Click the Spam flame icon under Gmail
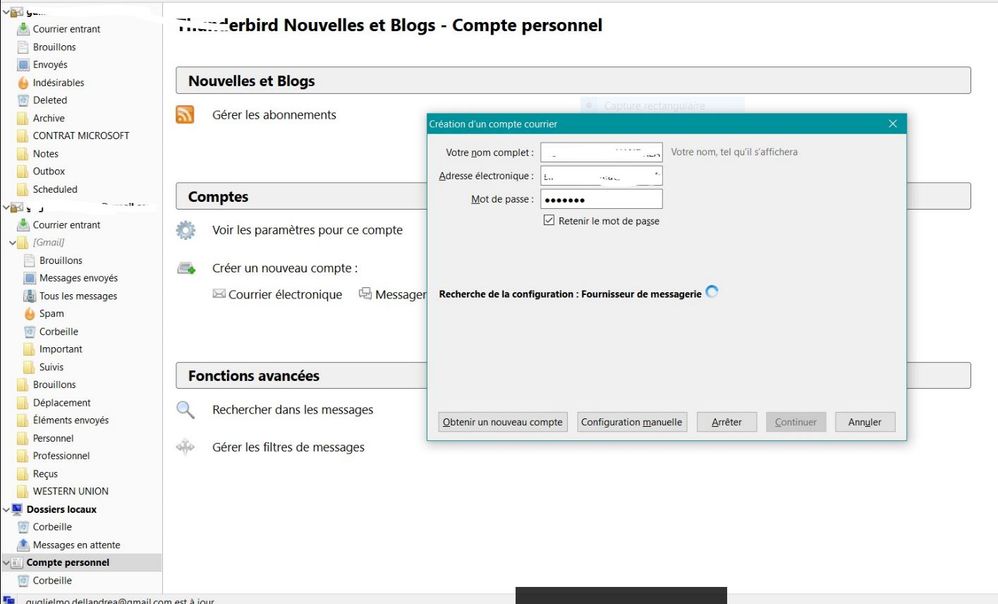Viewport: 998px width, 604px height. [x=29, y=314]
